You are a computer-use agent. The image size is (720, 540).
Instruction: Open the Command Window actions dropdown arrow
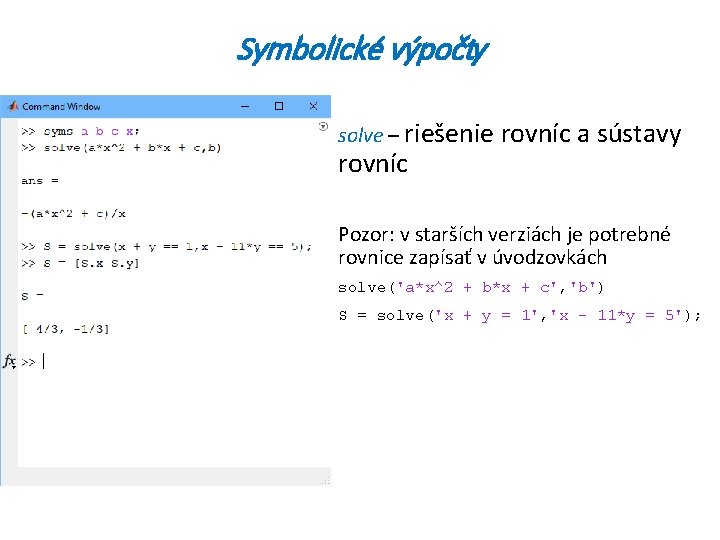tap(323, 126)
